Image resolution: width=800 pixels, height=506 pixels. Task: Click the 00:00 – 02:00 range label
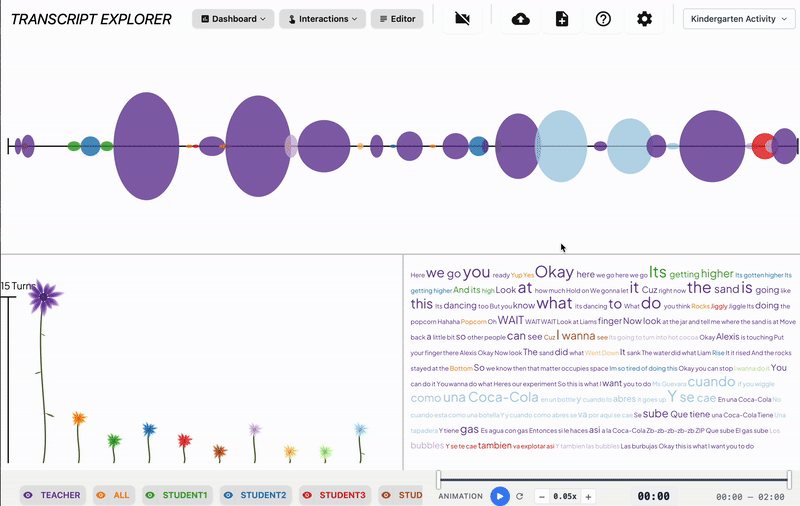pos(750,497)
